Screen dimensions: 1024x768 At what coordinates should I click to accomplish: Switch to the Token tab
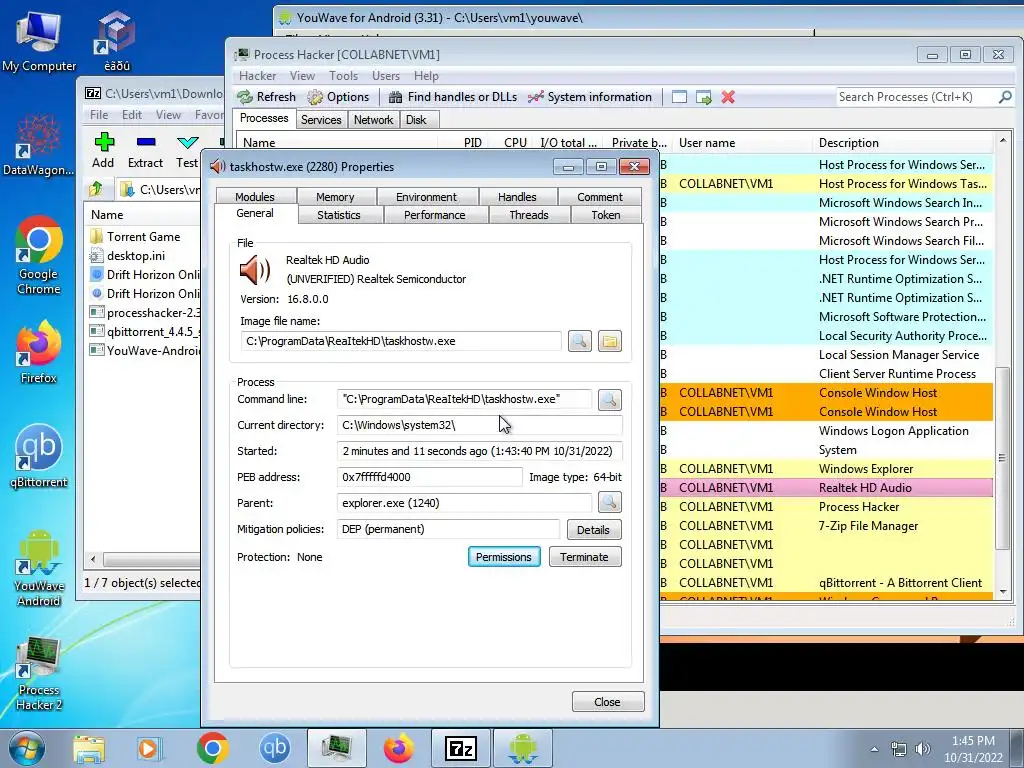606,215
